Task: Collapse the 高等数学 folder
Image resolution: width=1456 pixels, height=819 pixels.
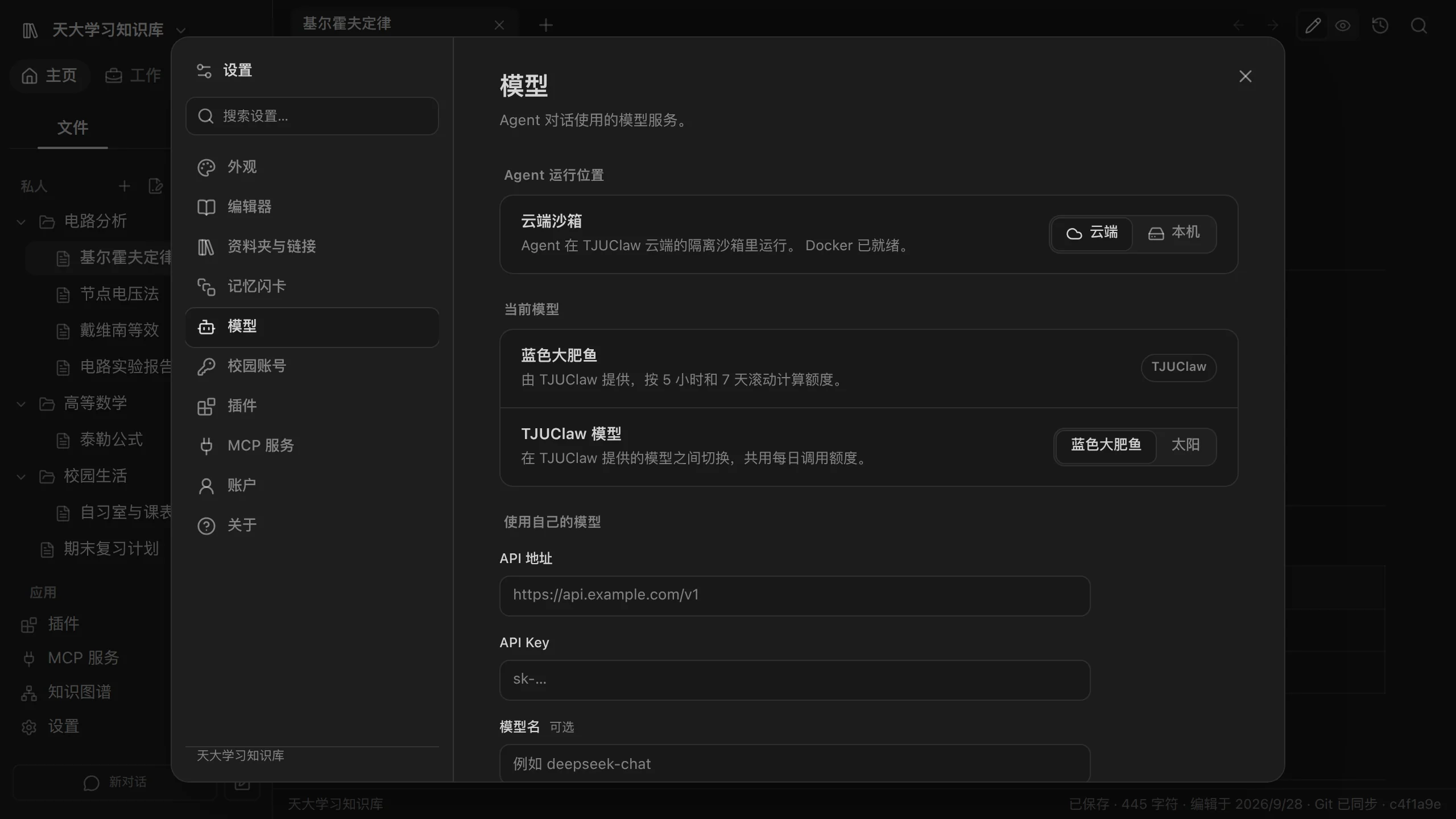Action: click(22, 404)
